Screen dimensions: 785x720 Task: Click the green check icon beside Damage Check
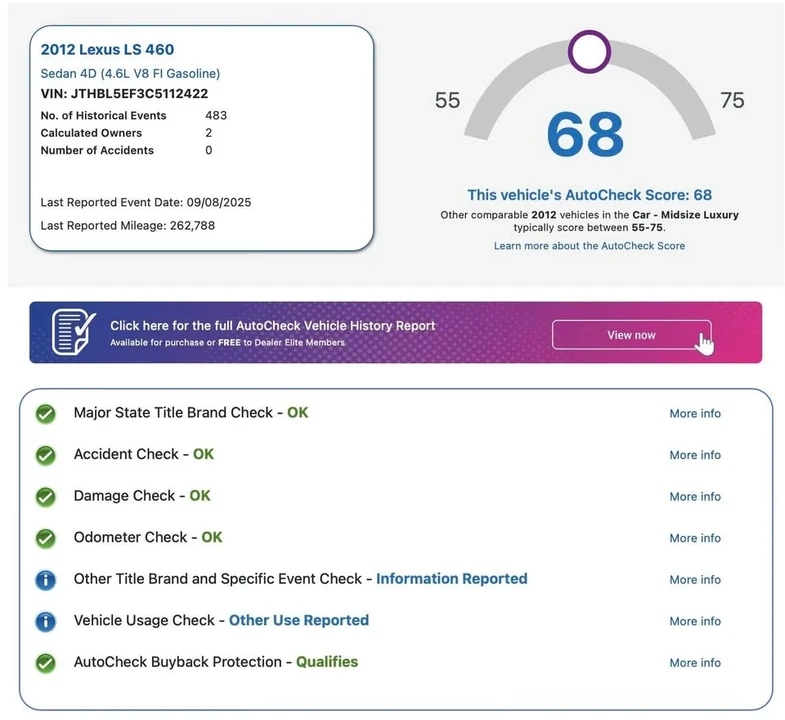(46, 497)
